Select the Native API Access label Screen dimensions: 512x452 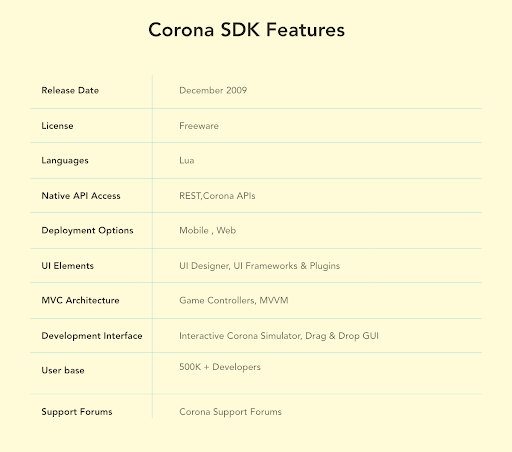tap(81, 196)
